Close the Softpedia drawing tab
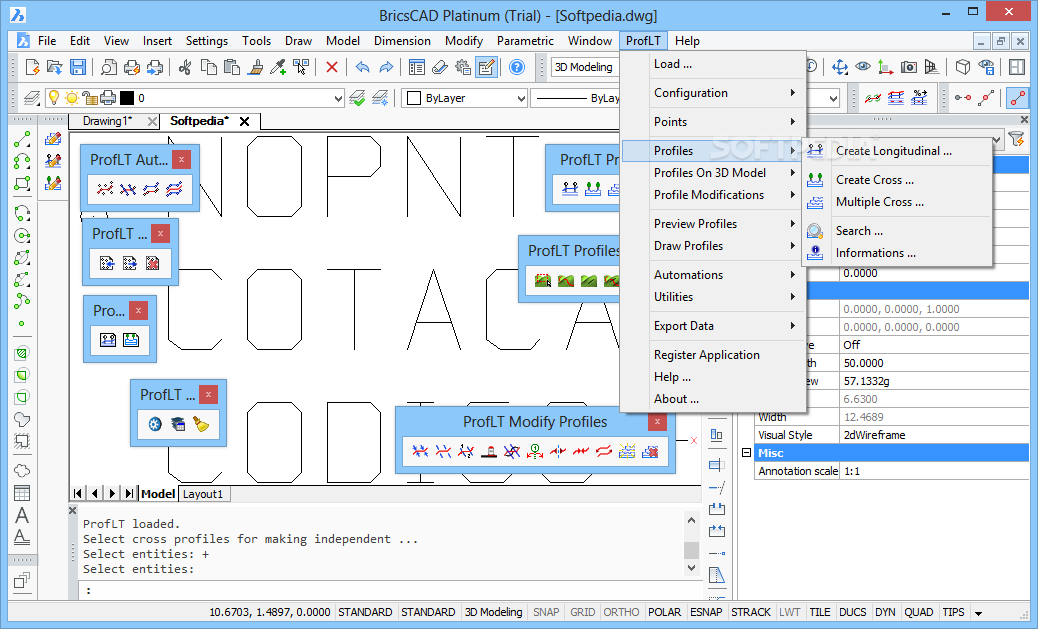Image resolution: width=1038 pixels, height=629 pixels. click(x=244, y=121)
